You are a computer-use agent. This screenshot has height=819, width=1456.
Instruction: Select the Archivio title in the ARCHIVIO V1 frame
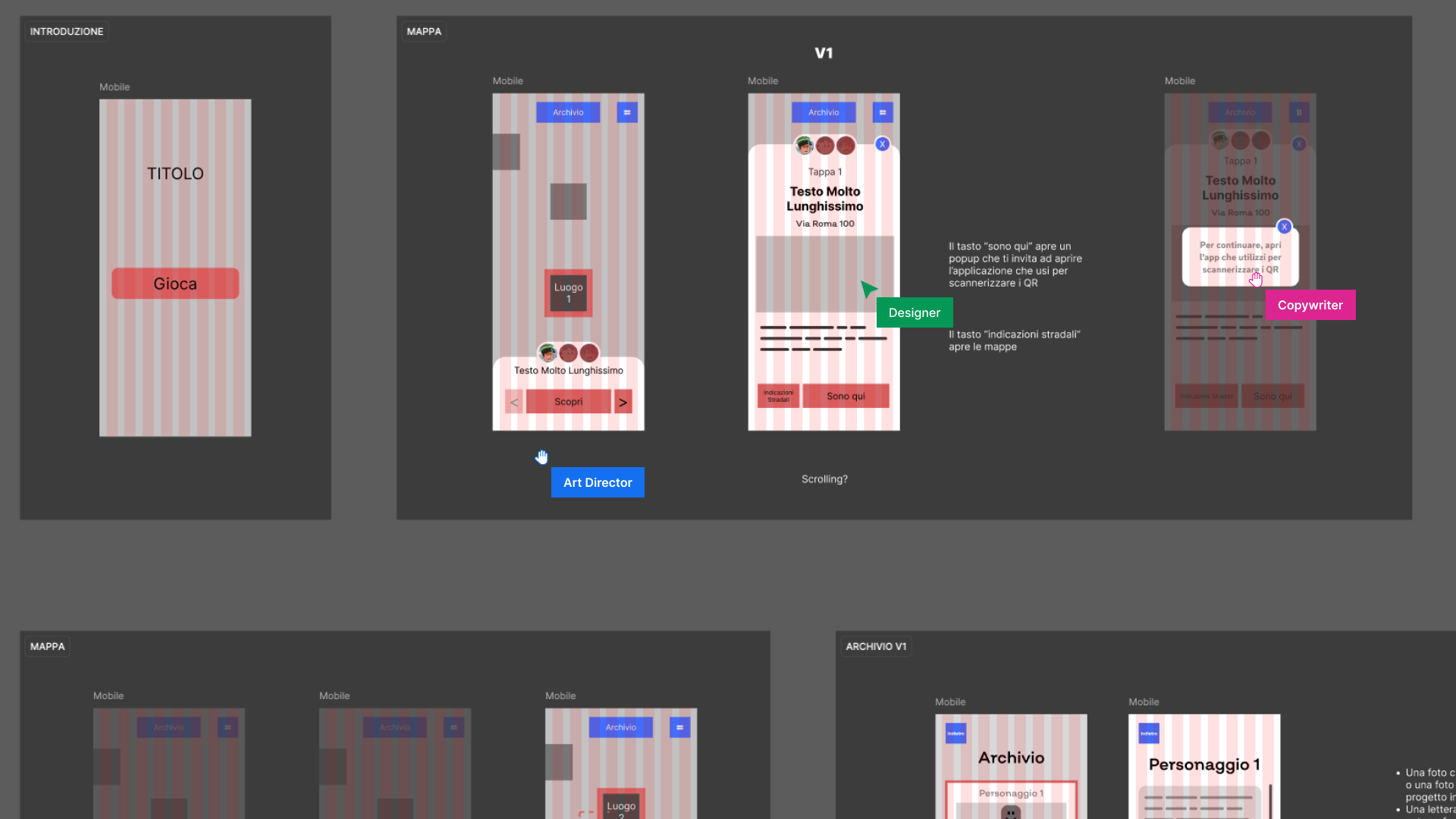tap(1011, 758)
